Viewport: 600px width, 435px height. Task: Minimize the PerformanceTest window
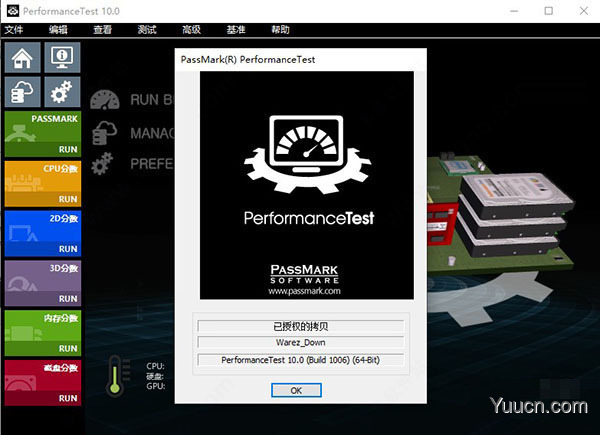tap(514, 11)
